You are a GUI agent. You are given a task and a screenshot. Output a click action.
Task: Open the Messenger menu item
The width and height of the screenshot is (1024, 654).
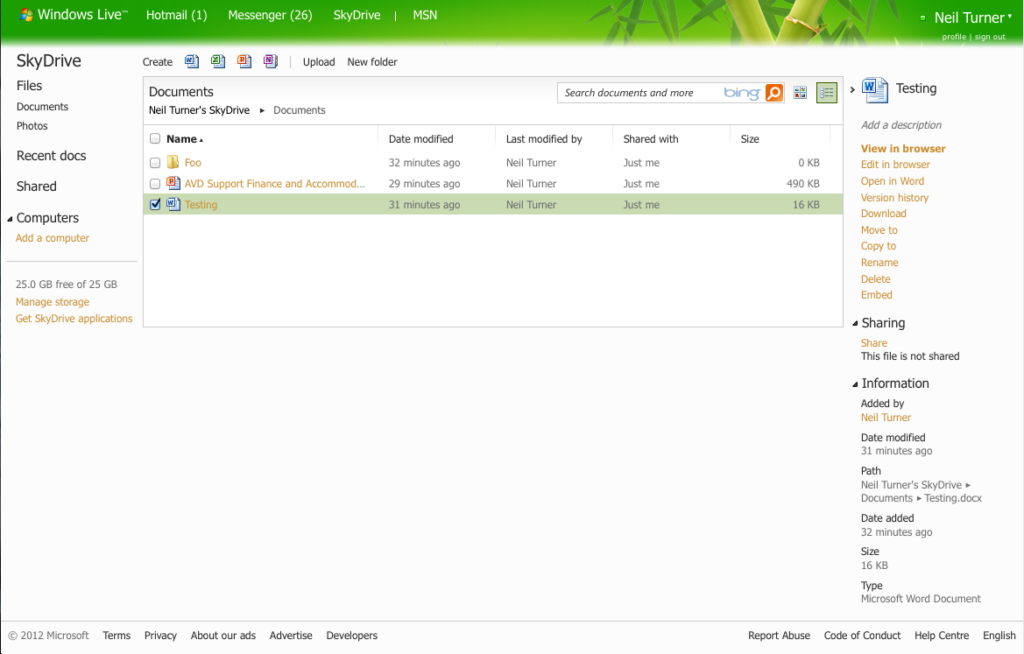click(270, 15)
